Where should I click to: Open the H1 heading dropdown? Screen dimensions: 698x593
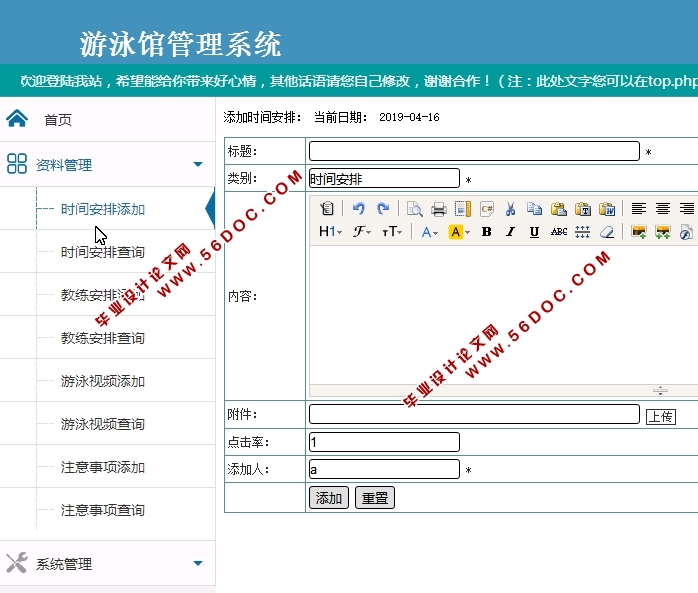click(330, 232)
